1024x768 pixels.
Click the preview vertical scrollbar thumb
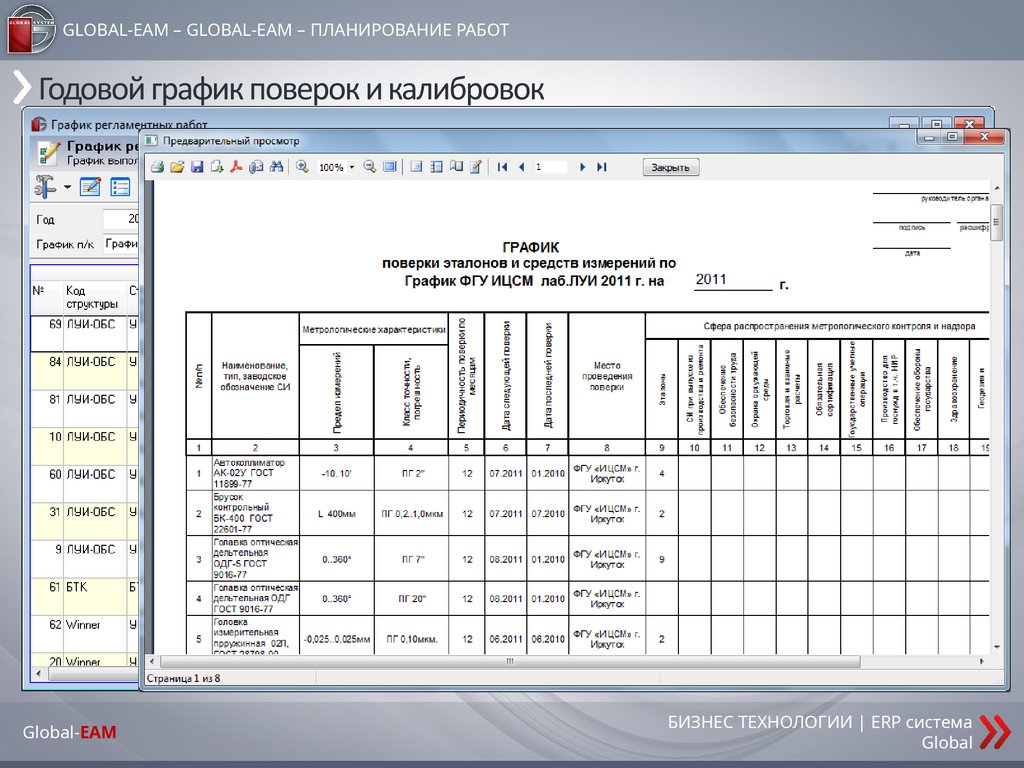[996, 223]
